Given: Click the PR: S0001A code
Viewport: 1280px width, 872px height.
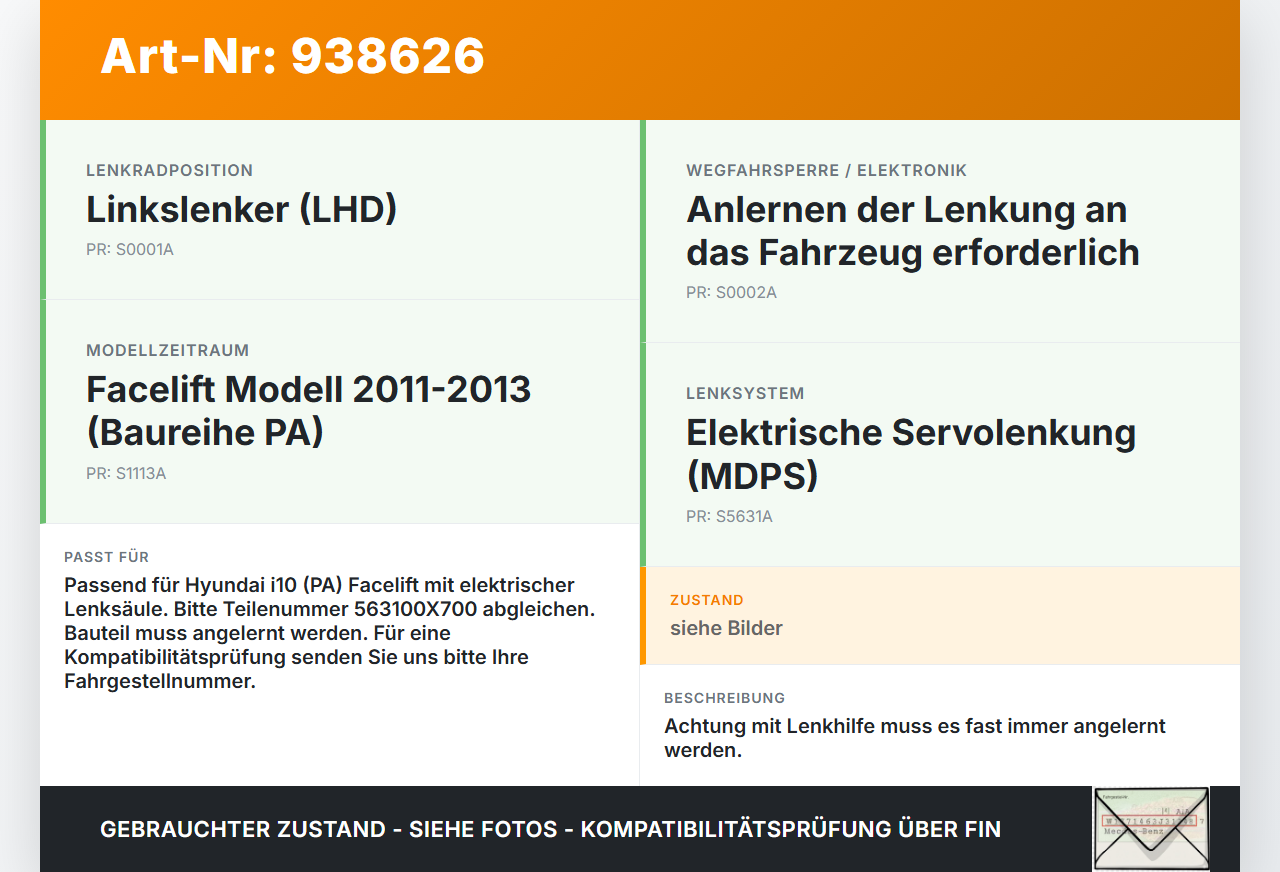Looking at the screenshot, I should click(x=130, y=249).
